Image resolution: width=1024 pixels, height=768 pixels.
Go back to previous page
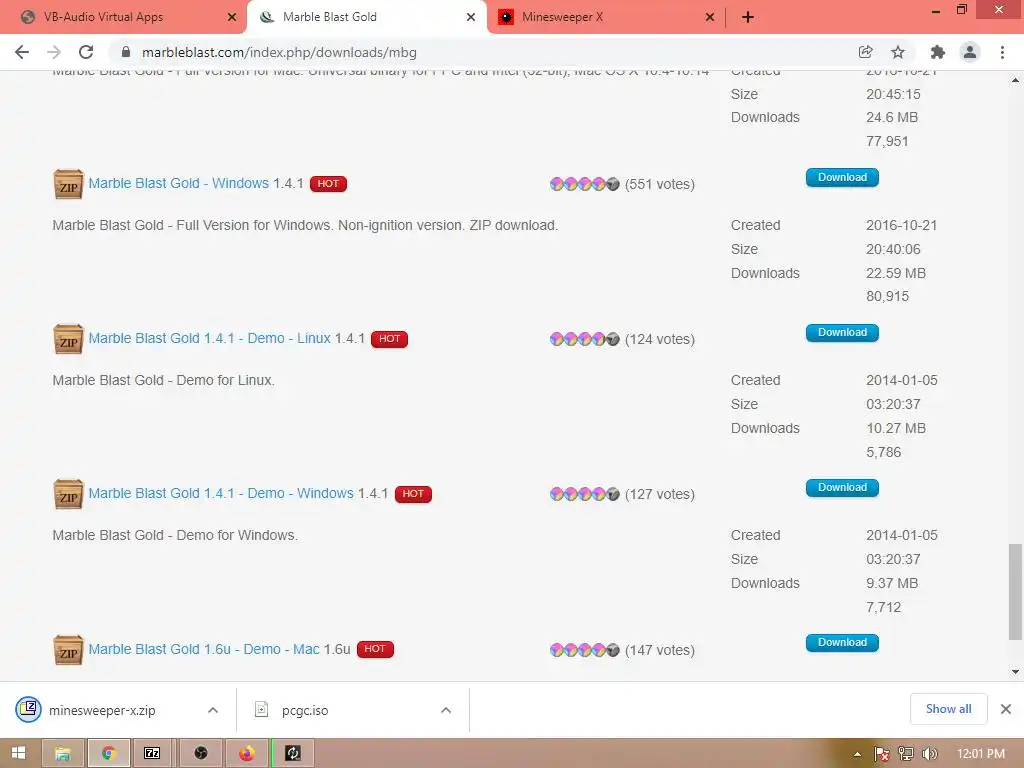coord(22,52)
